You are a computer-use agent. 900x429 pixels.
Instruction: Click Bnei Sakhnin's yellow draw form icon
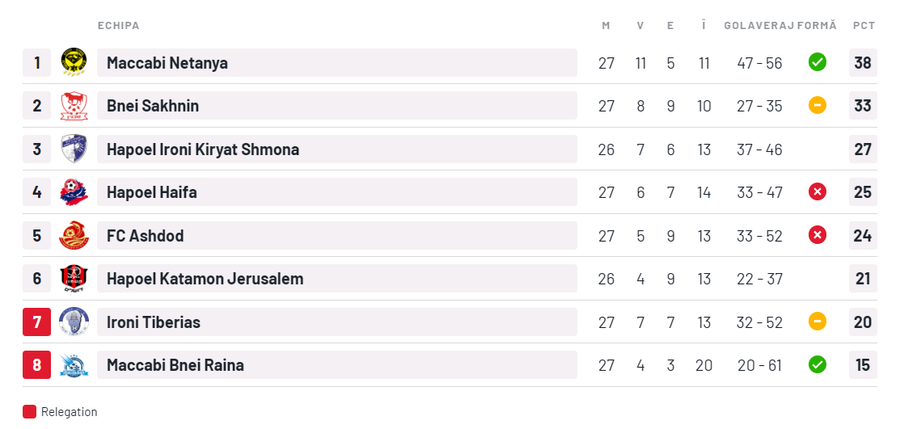pyautogui.click(x=817, y=106)
